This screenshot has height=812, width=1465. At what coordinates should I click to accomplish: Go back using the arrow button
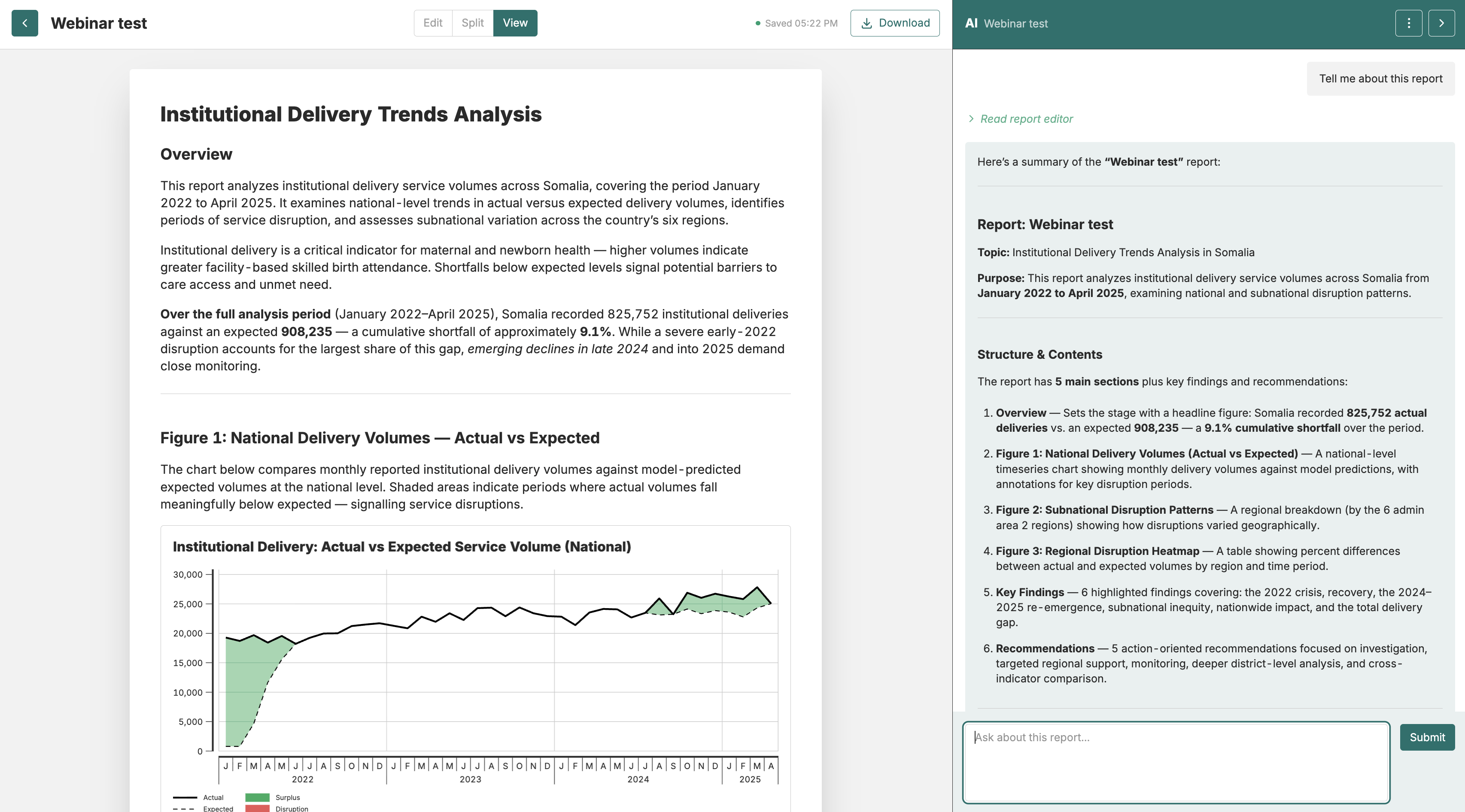point(24,23)
